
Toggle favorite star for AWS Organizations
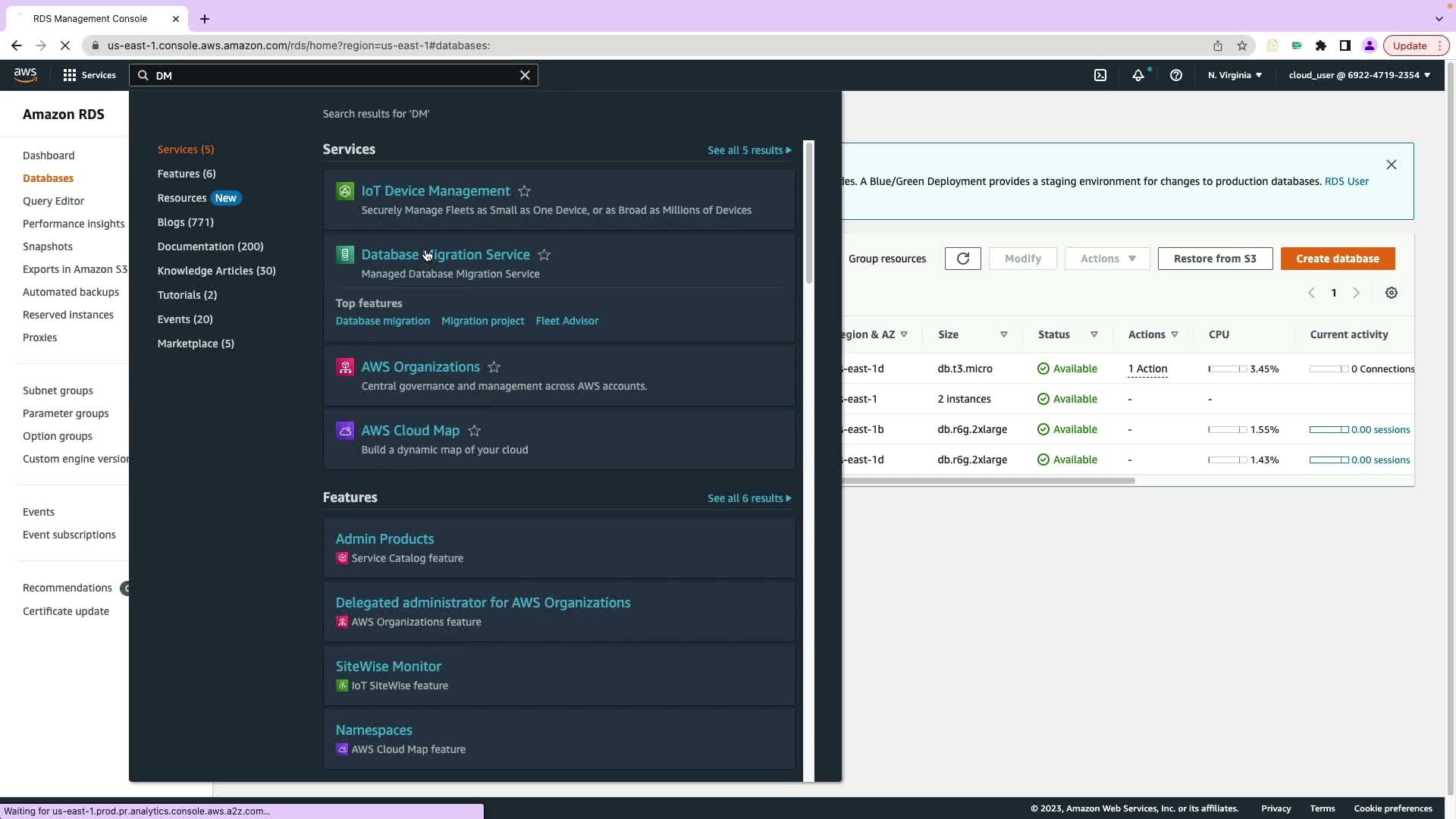click(494, 367)
